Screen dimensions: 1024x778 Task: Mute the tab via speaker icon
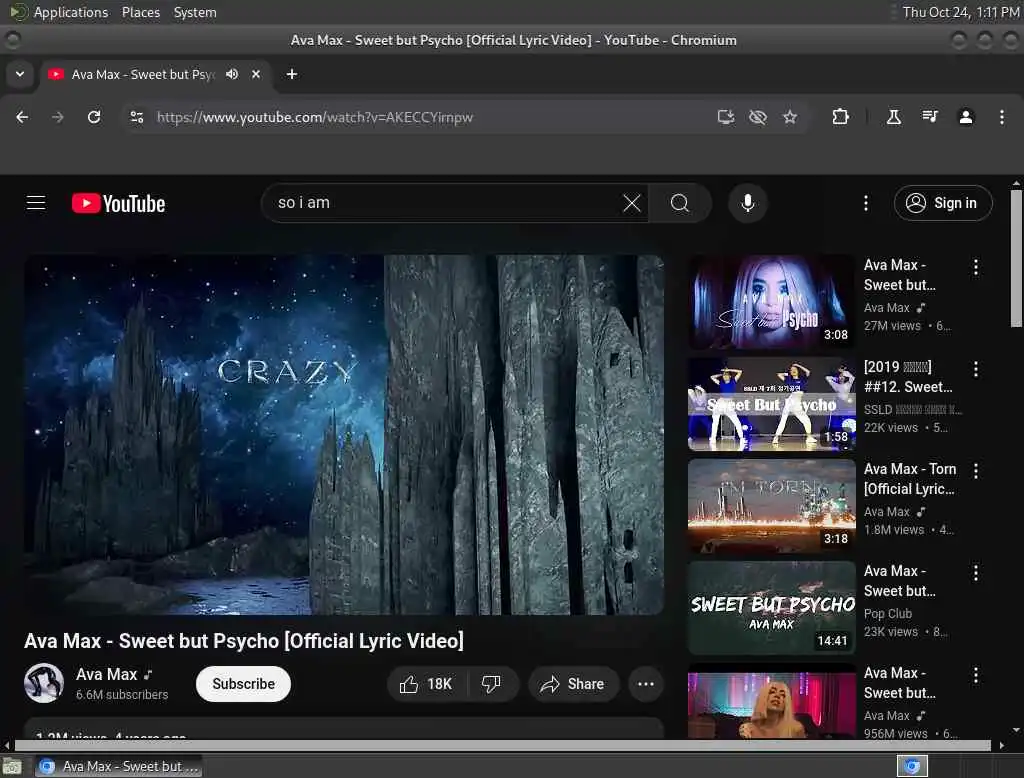click(x=232, y=74)
